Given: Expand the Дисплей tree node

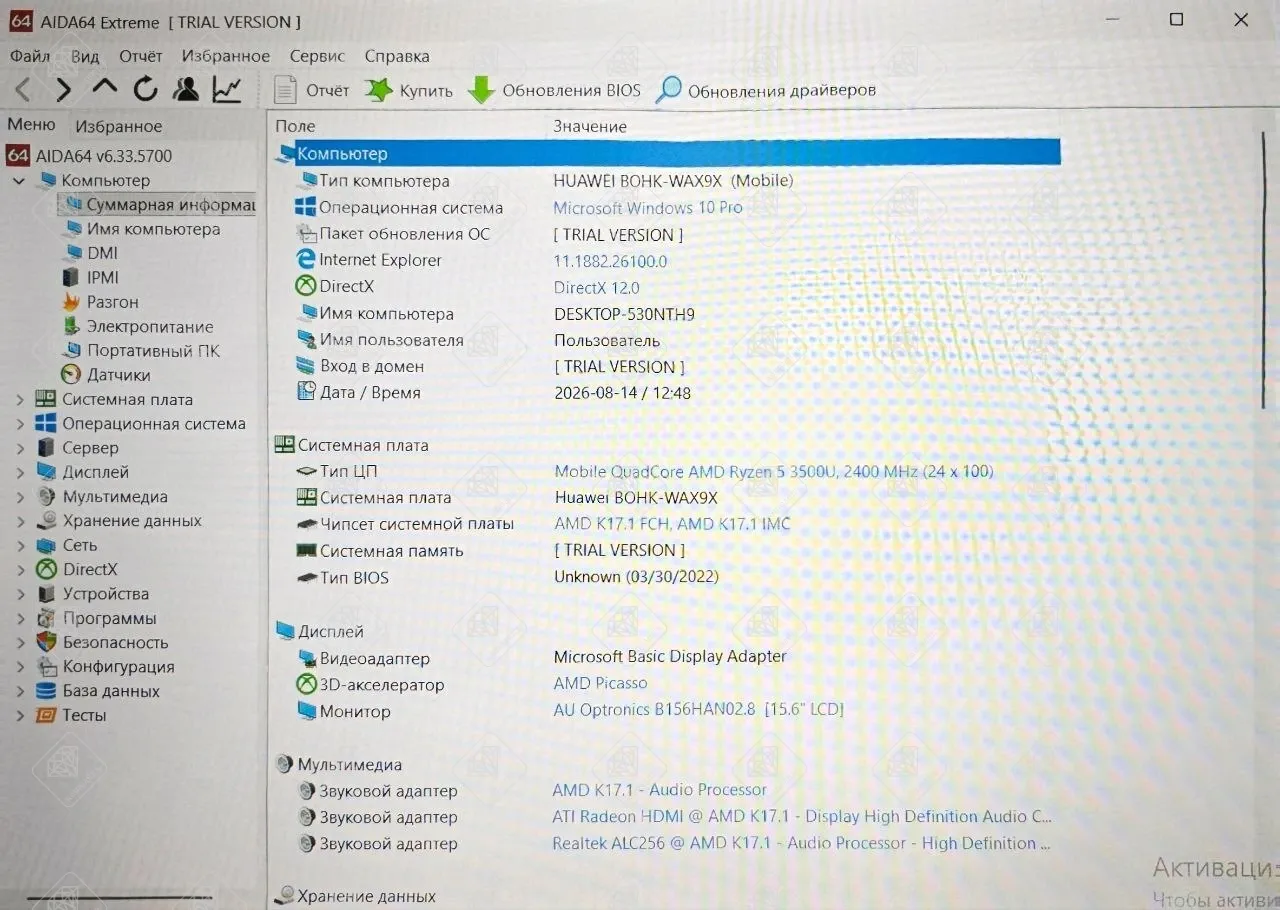Looking at the screenshot, I should click(x=19, y=472).
